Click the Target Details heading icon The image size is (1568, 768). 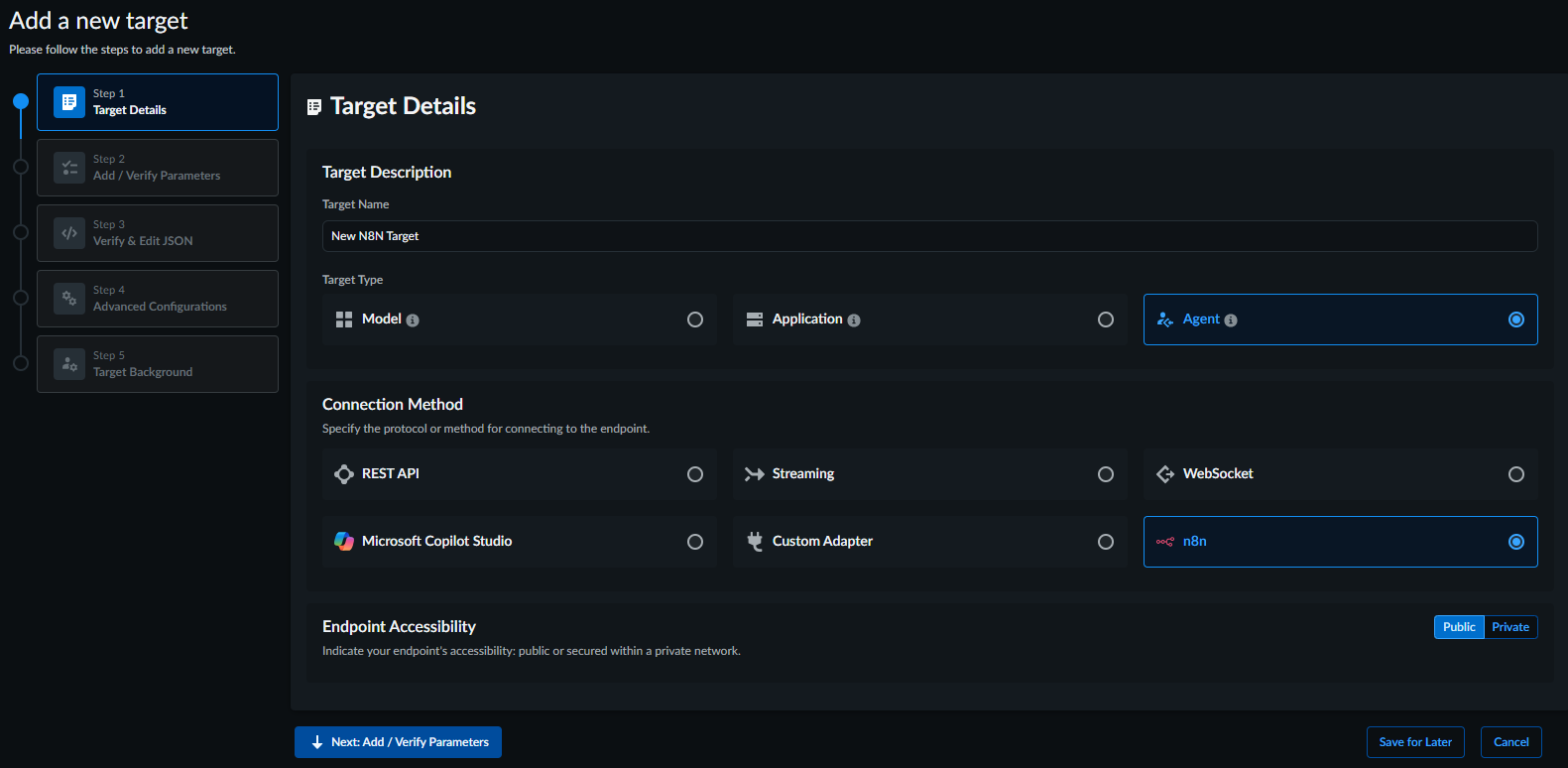pos(314,107)
